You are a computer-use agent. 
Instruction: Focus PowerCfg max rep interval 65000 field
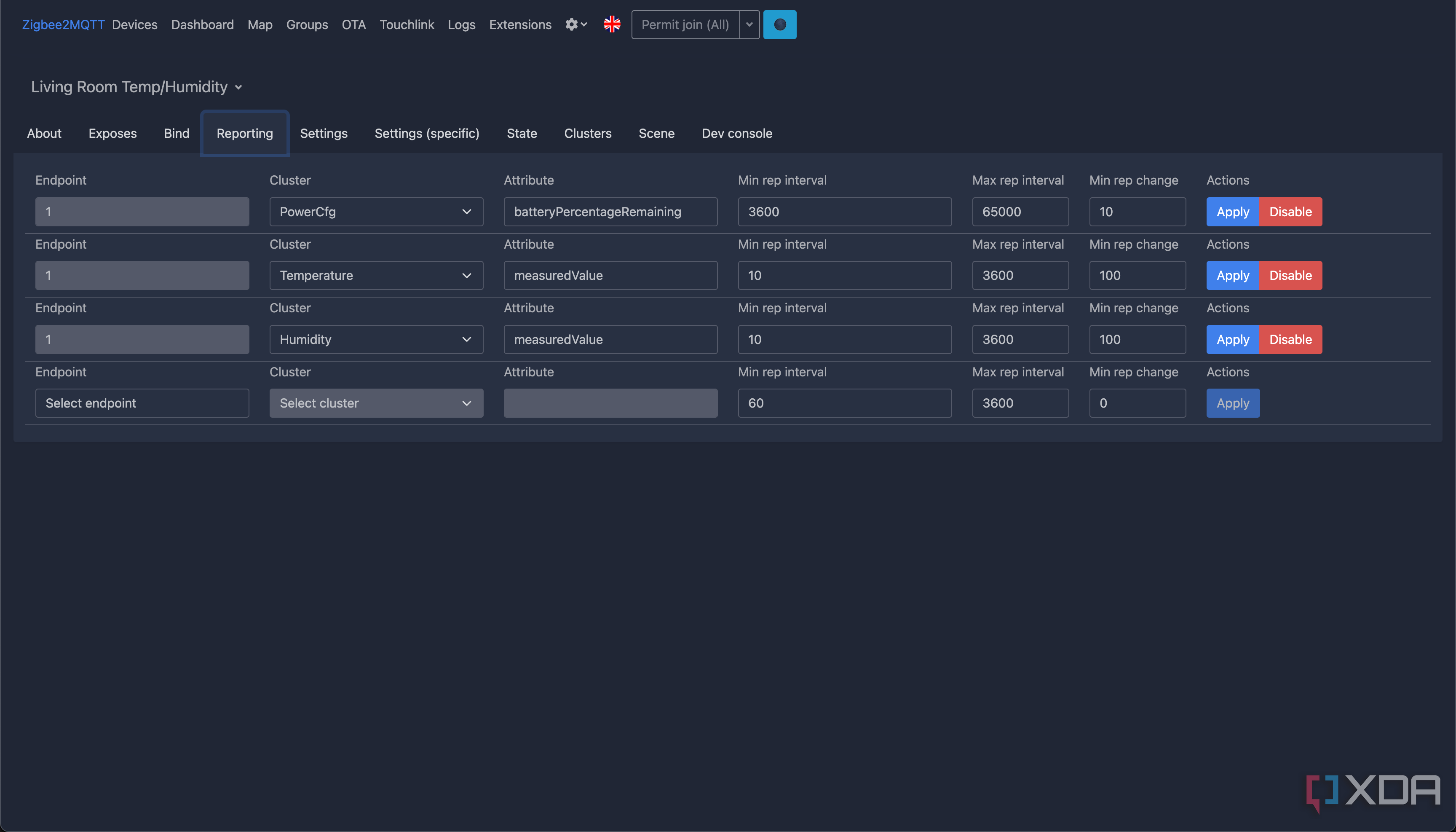(x=1020, y=212)
